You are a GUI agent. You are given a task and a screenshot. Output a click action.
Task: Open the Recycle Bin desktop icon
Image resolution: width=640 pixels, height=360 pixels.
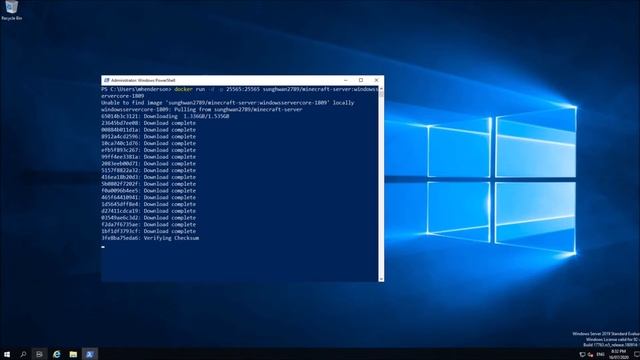coord(11,10)
